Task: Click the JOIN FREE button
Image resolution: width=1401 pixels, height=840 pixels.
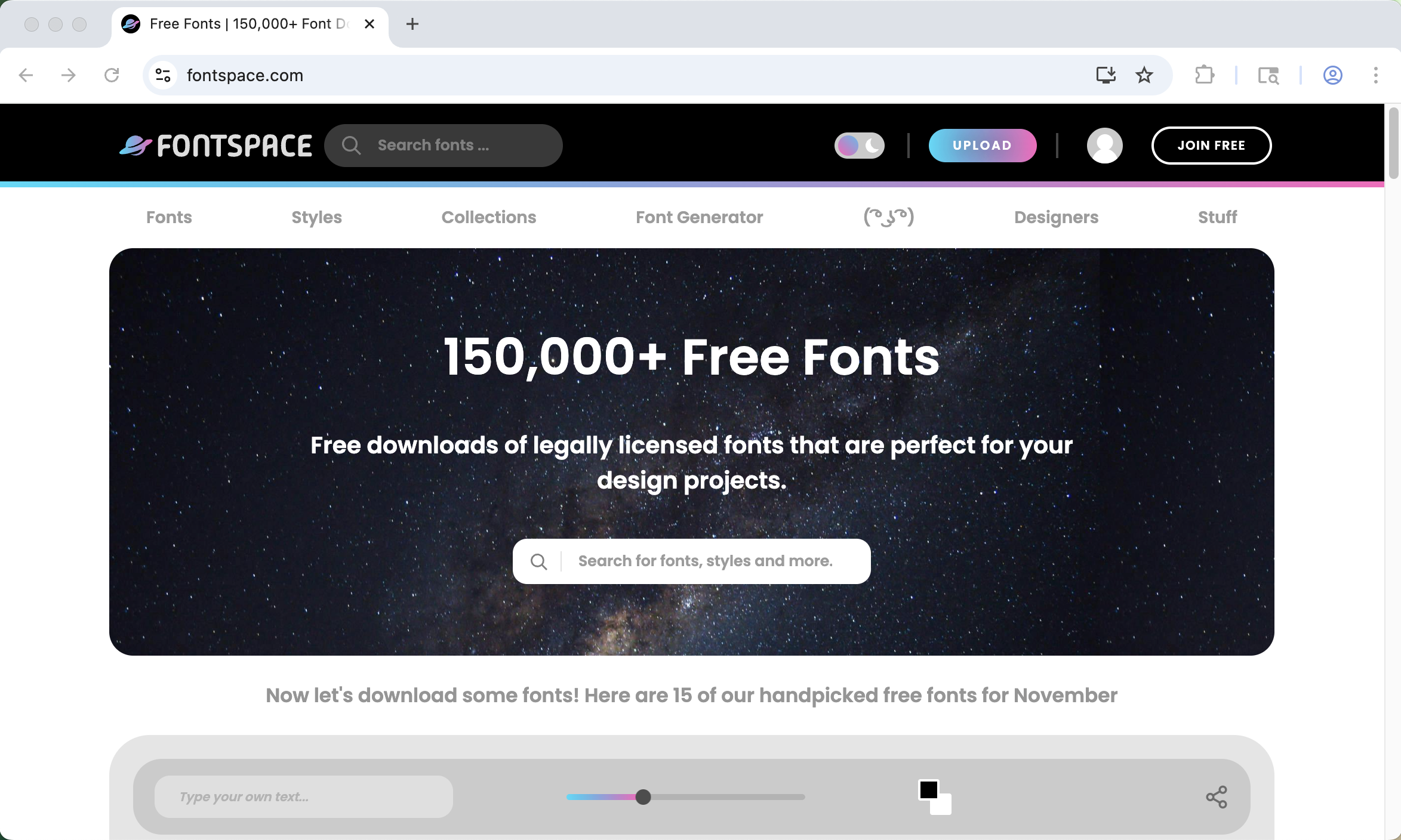Action: coord(1211,146)
